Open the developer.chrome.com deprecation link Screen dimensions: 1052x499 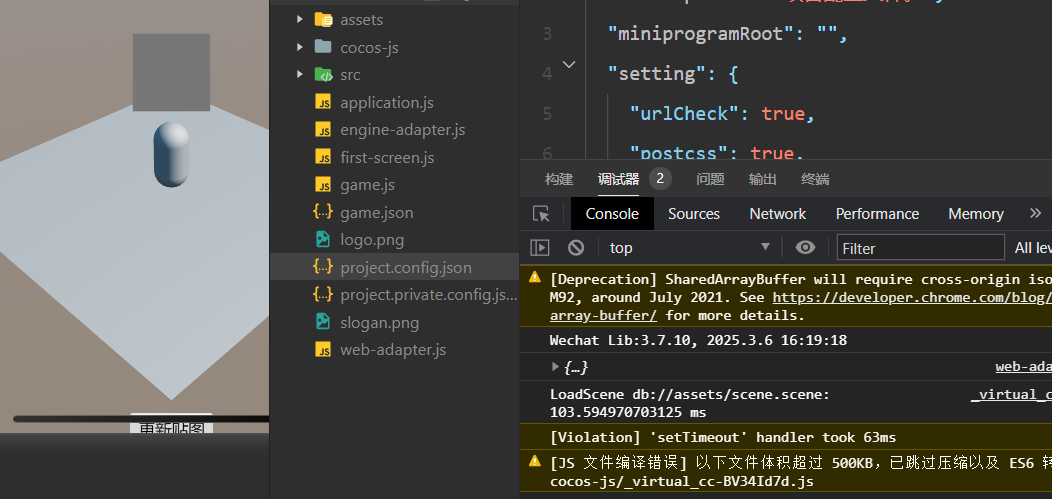point(910,297)
